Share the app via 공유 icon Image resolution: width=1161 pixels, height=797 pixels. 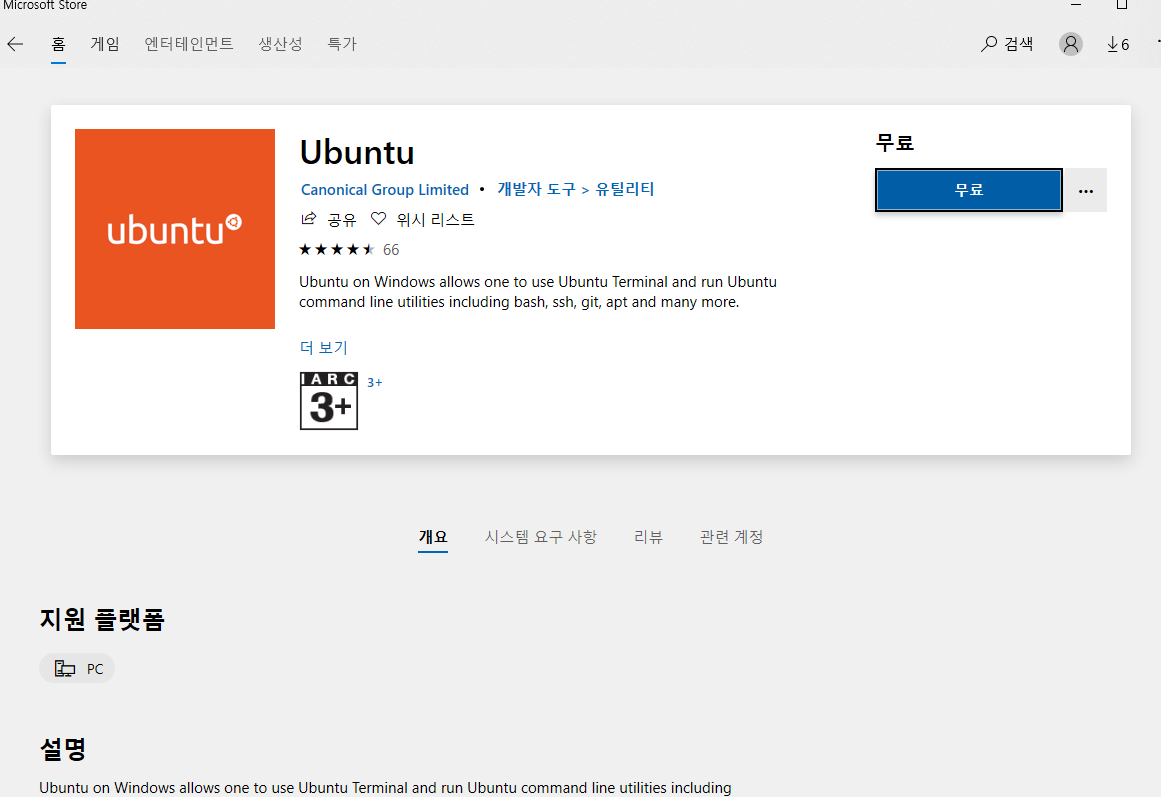click(x=329, y=219)
